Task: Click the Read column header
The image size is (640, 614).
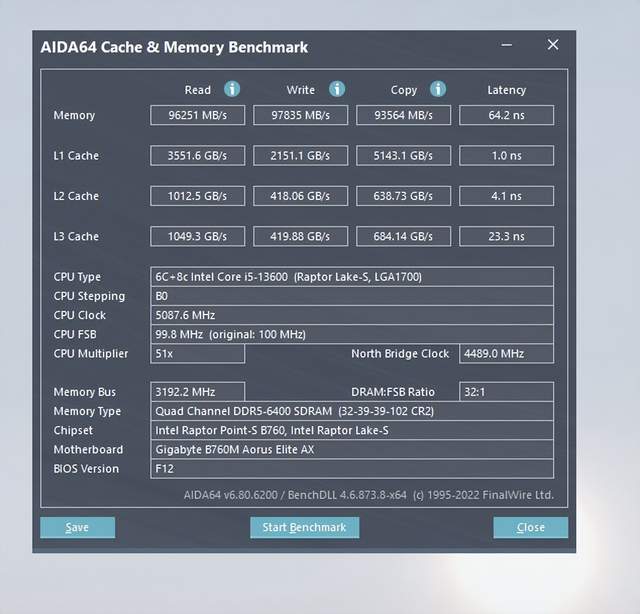Action: pos(198,90)
